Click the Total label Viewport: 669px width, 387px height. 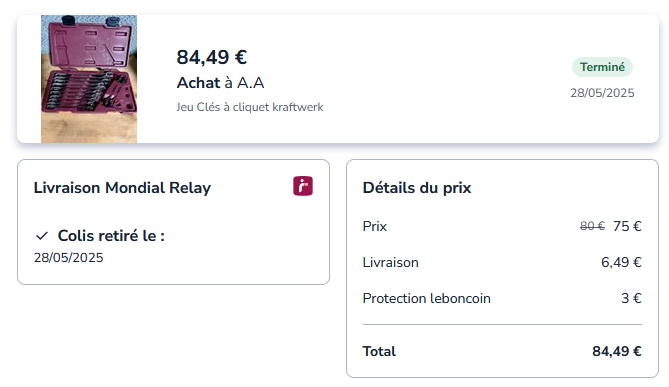[x=379, y=351]
